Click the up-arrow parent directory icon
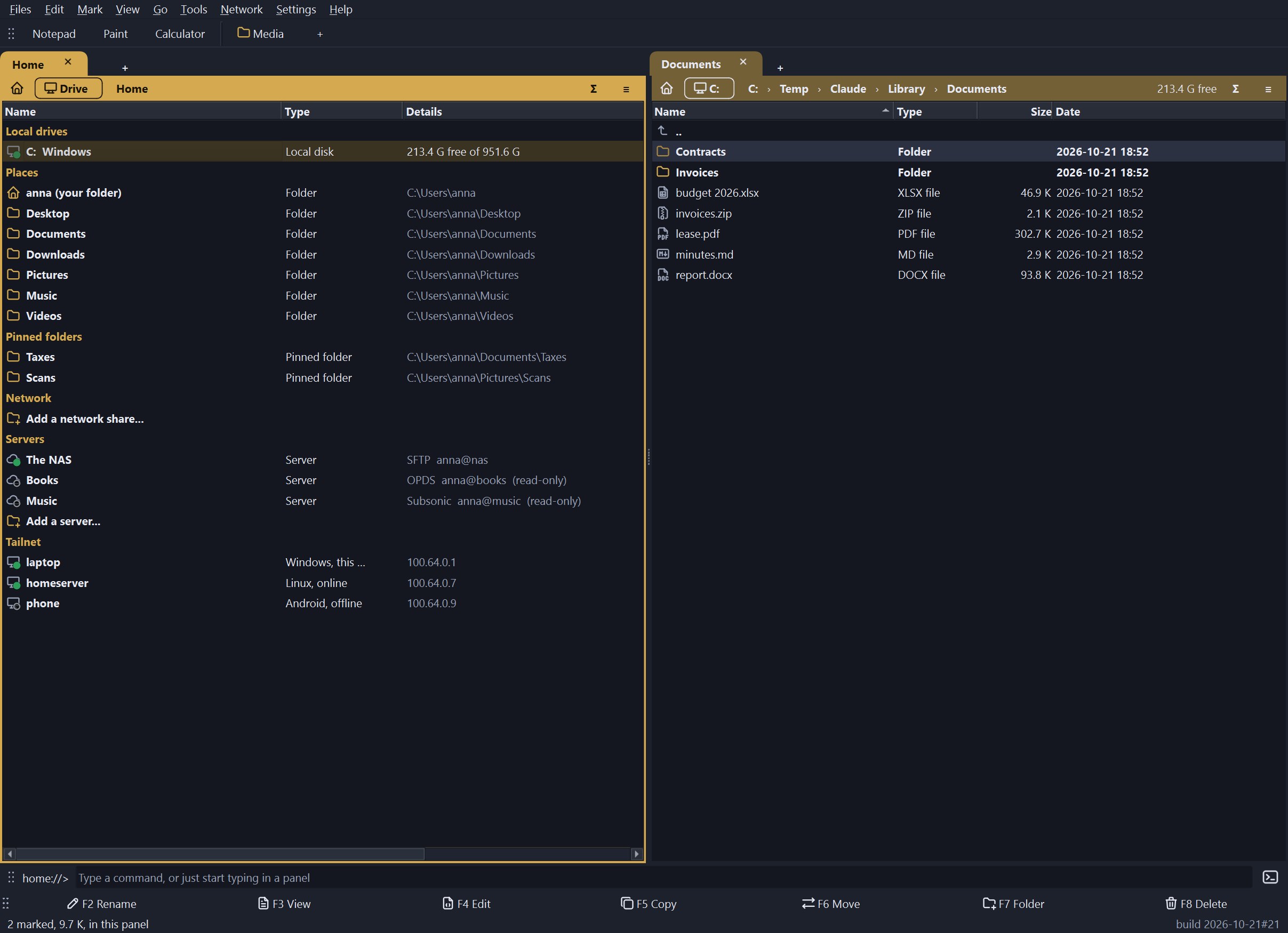 click(x=663, y=131)
